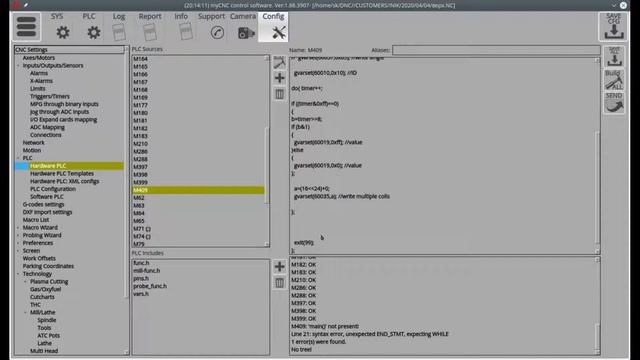Switch to the Info tab
The image size is (640, 360).
click(185, 27)
